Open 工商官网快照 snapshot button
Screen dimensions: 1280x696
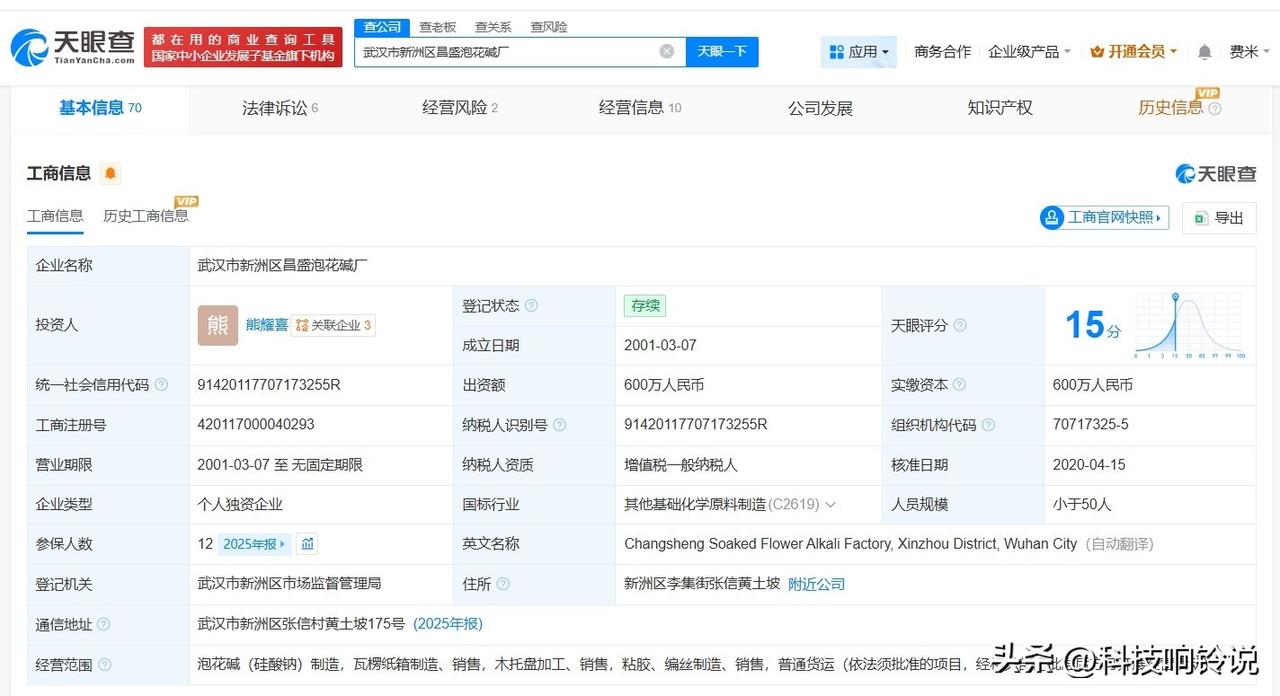click(1105, 218)
